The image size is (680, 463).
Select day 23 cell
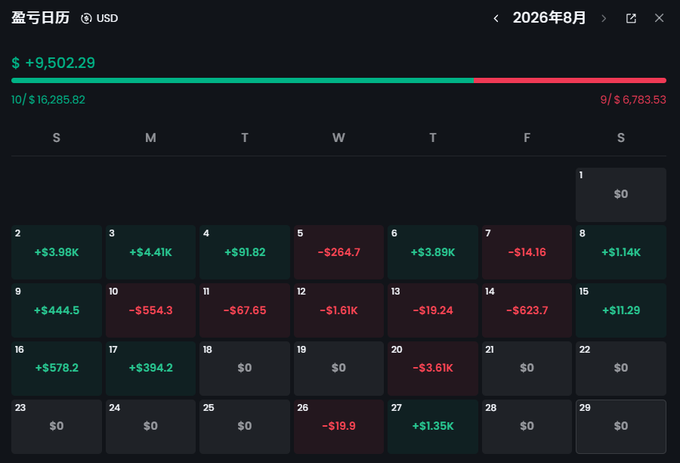[56, 426]
